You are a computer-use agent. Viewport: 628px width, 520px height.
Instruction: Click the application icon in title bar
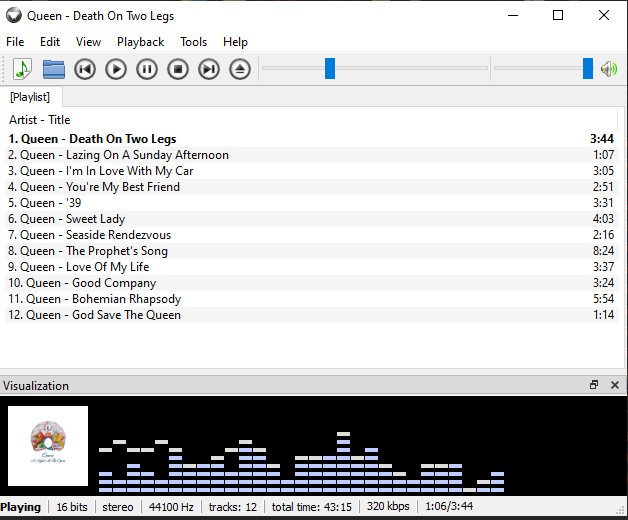pos(14,15)
